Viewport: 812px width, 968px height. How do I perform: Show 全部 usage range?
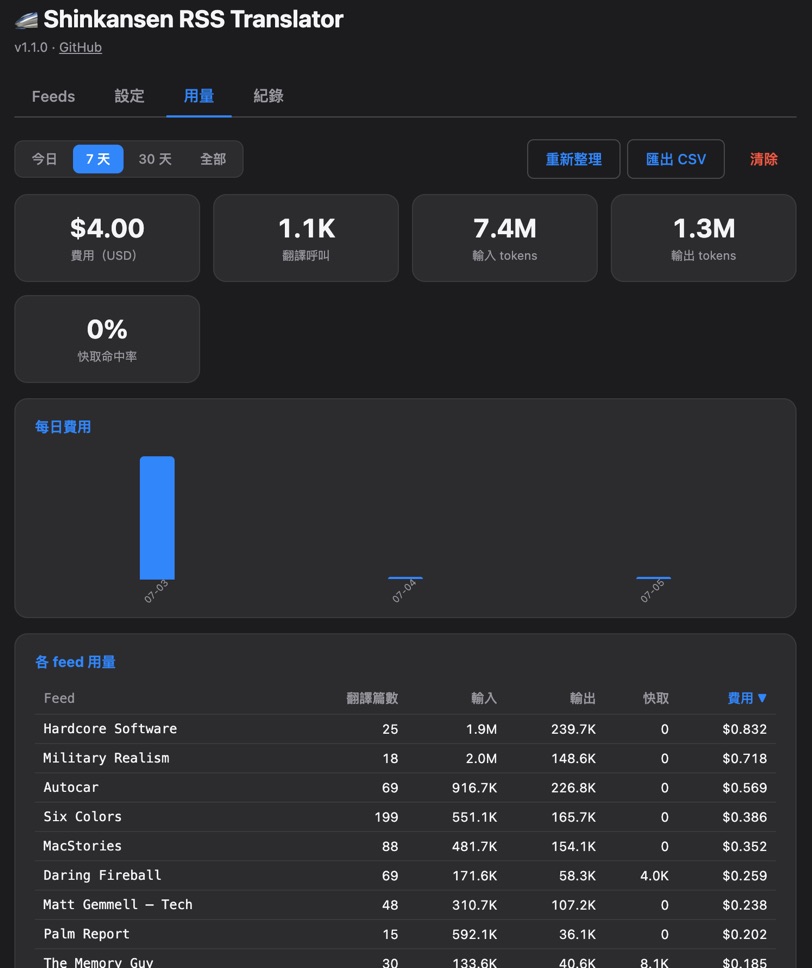(x=213, y=159)
